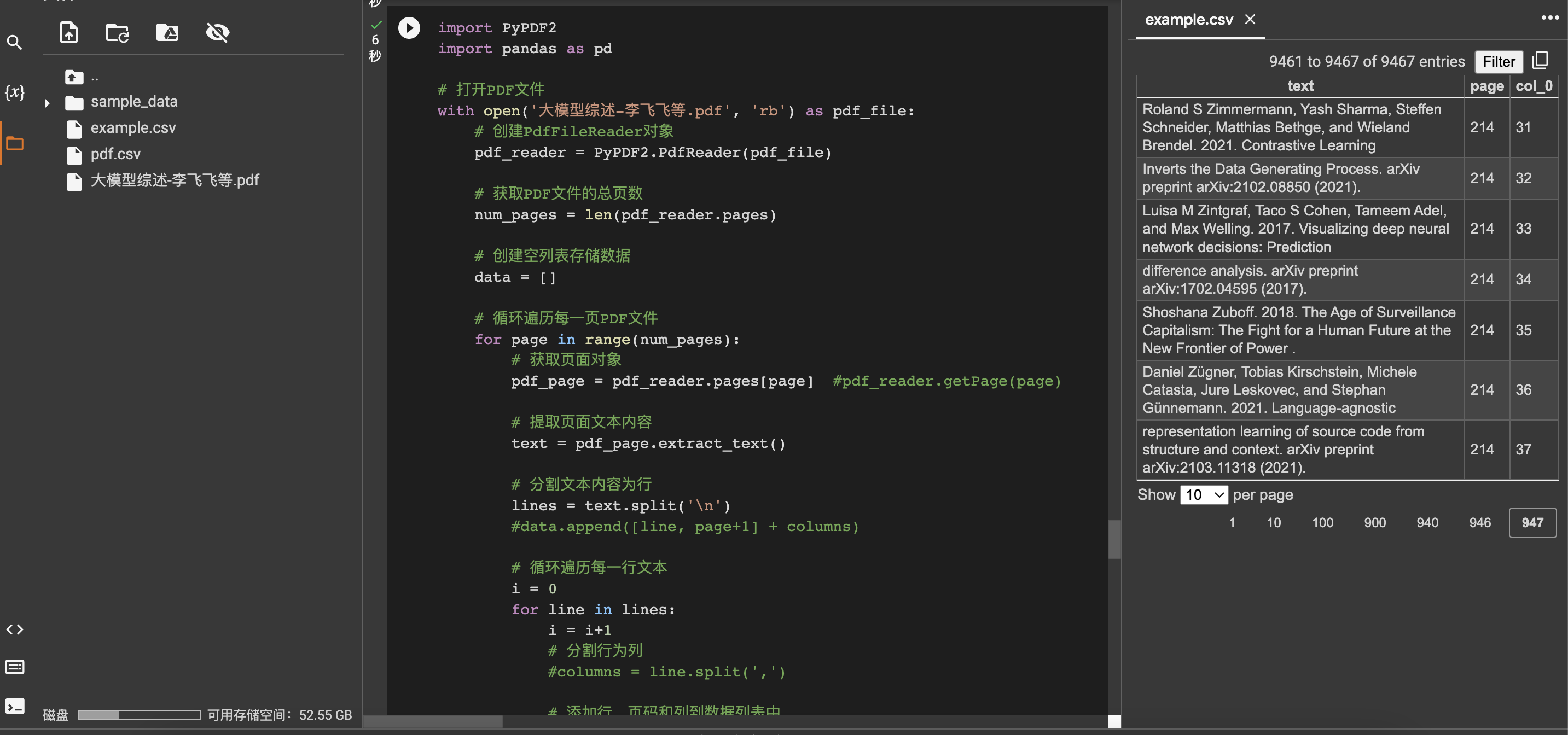Toggle show hidden files eye icon
This screenshot has height=735, width=1568.
[x=217, y=32]
